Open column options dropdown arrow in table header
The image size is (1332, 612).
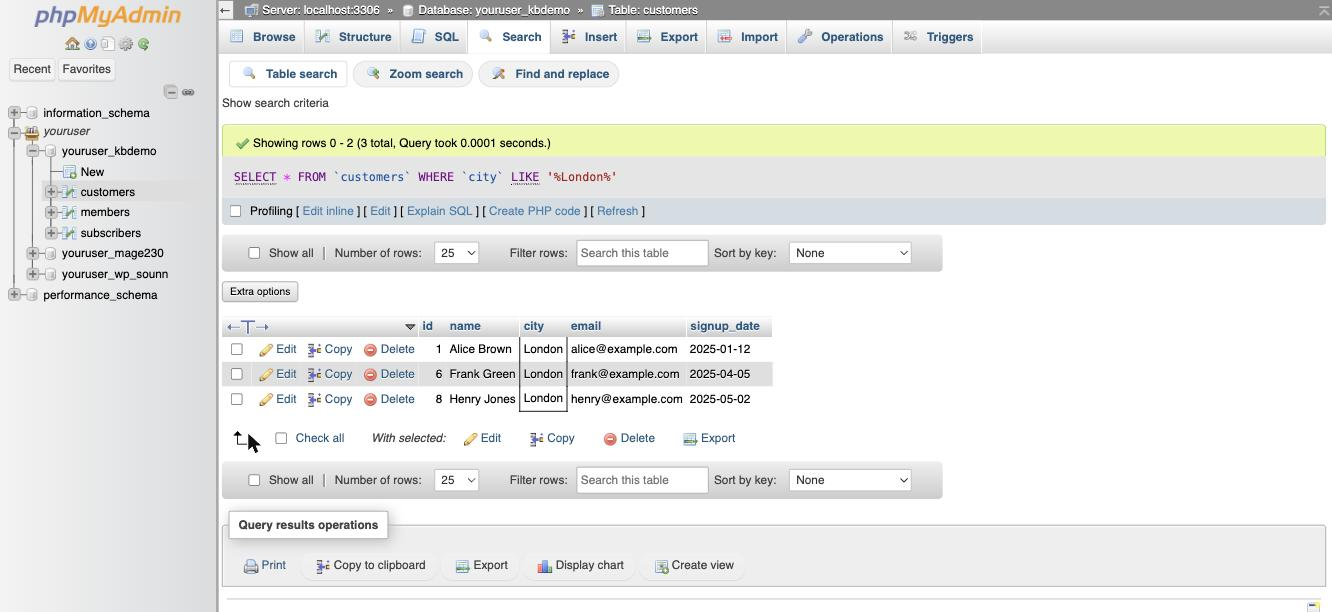click(x=410, y=327)
